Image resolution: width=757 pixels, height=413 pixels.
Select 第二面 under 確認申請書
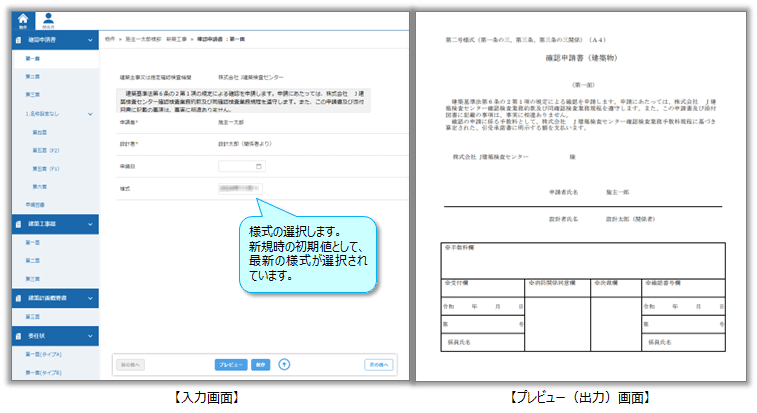33,77
